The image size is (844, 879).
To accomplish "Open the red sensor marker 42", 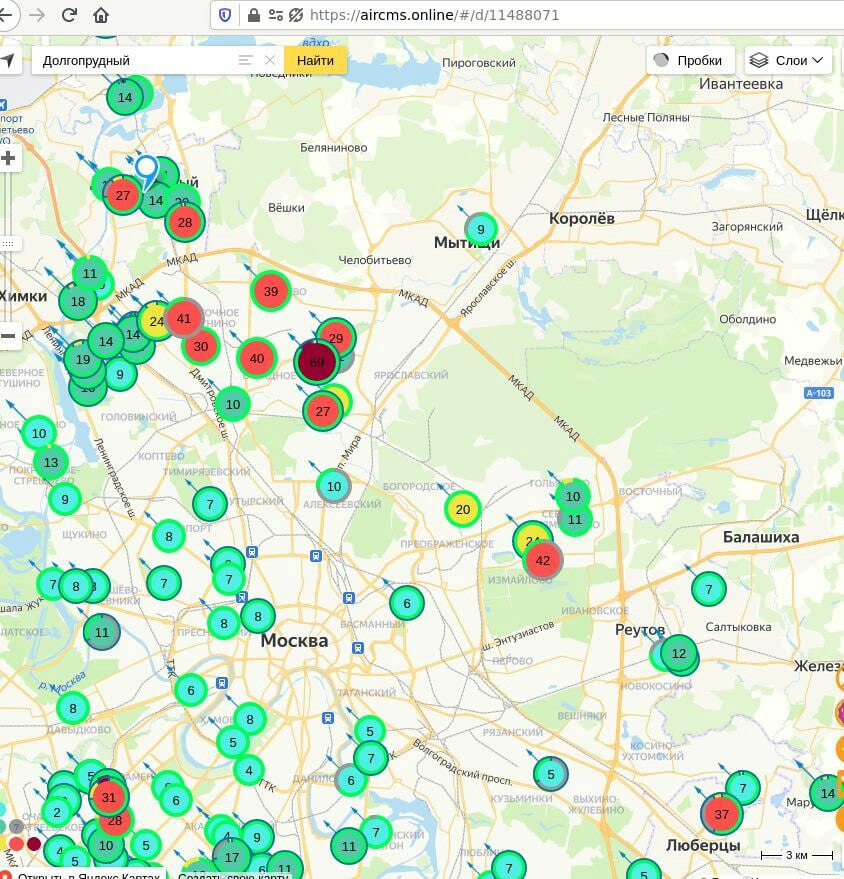I will [542, 561].
